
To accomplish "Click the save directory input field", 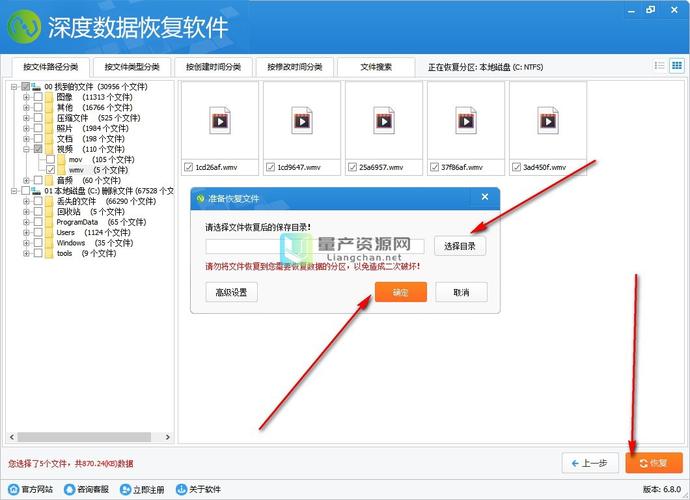I will tap(315, 246).
